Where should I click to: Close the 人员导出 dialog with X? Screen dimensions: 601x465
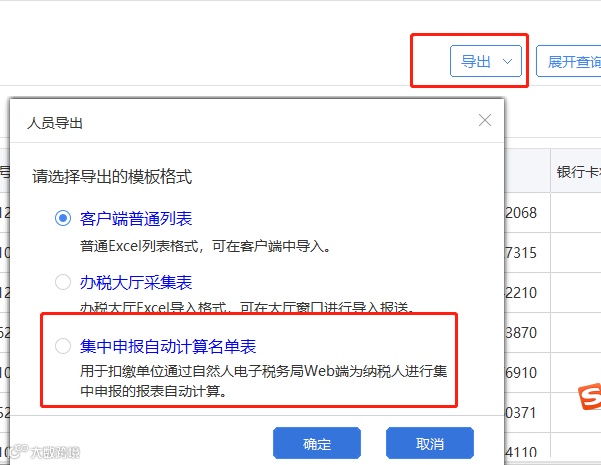(x=485, y=120)
